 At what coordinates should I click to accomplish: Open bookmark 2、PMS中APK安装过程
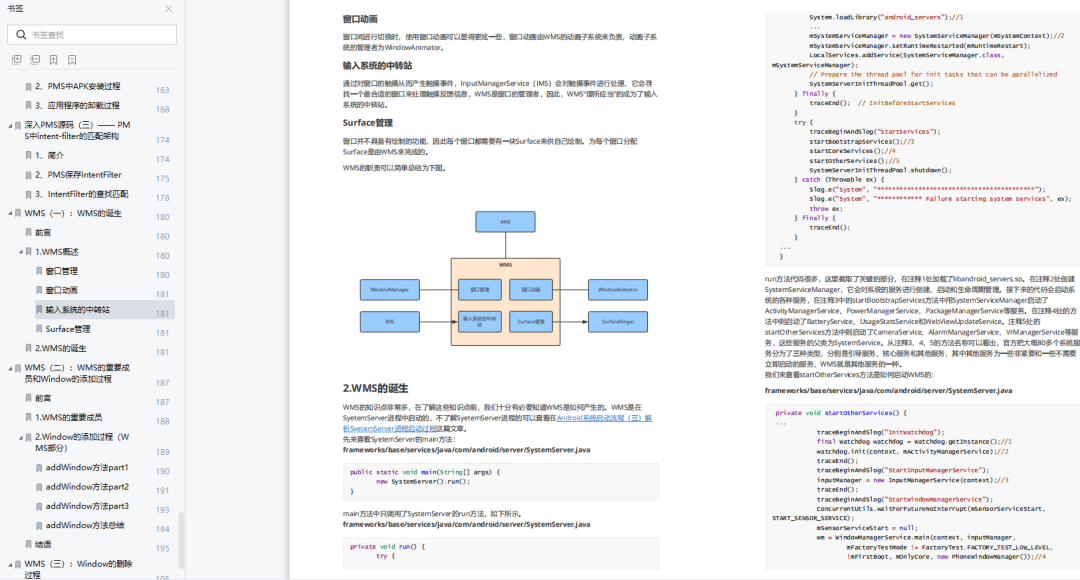[77, 87]
